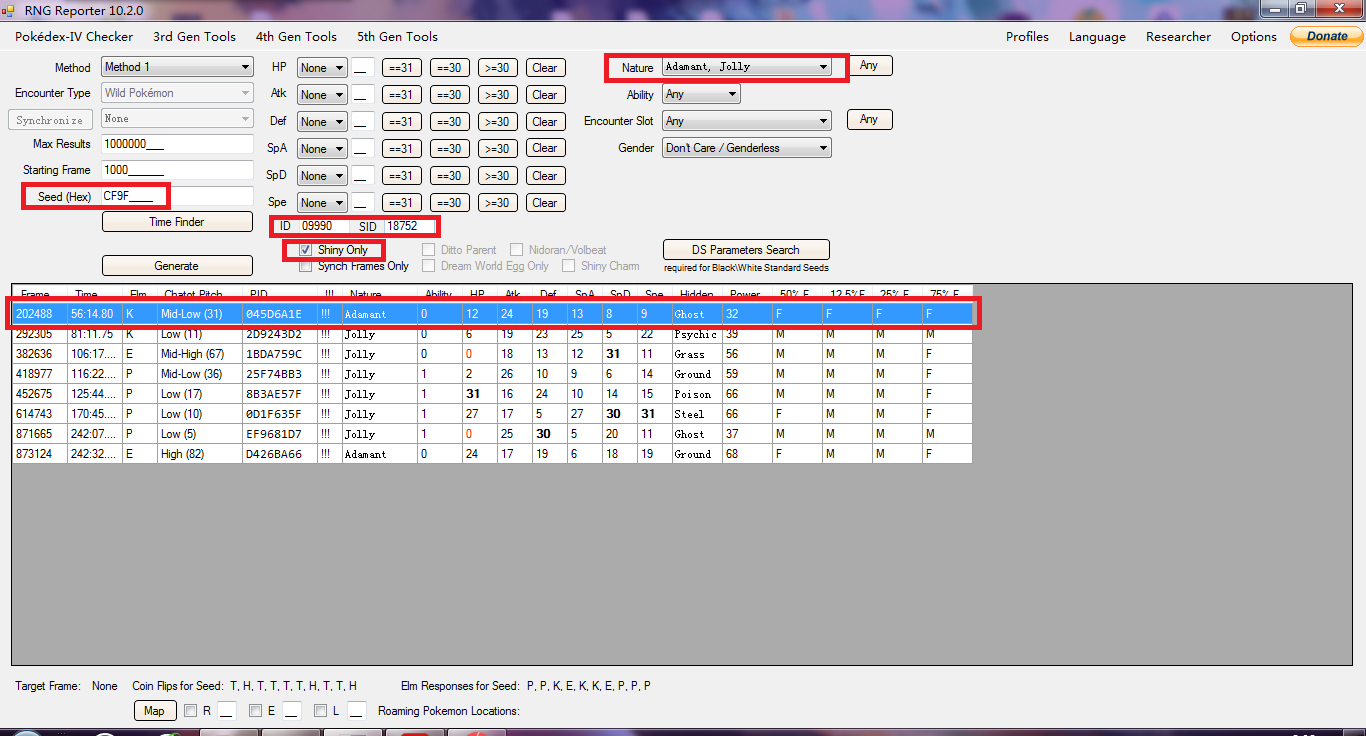
Task: Open the Time Finder
Action: [x=177, y=222]
